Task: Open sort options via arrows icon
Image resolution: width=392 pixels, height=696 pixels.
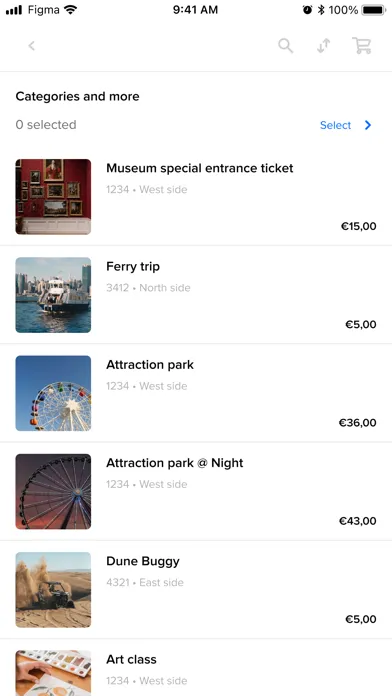Action: (324, 46)
